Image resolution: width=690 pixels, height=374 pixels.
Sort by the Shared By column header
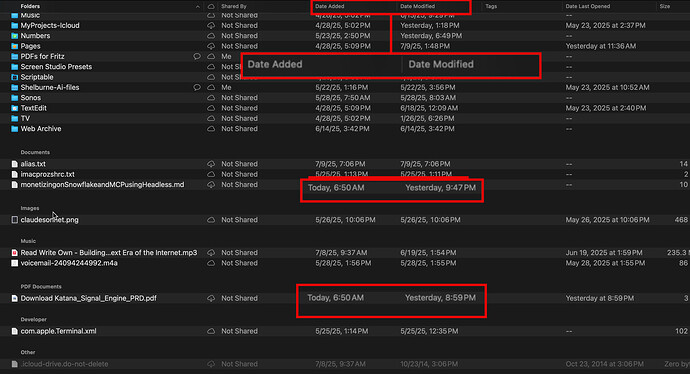tap(234, 6)
